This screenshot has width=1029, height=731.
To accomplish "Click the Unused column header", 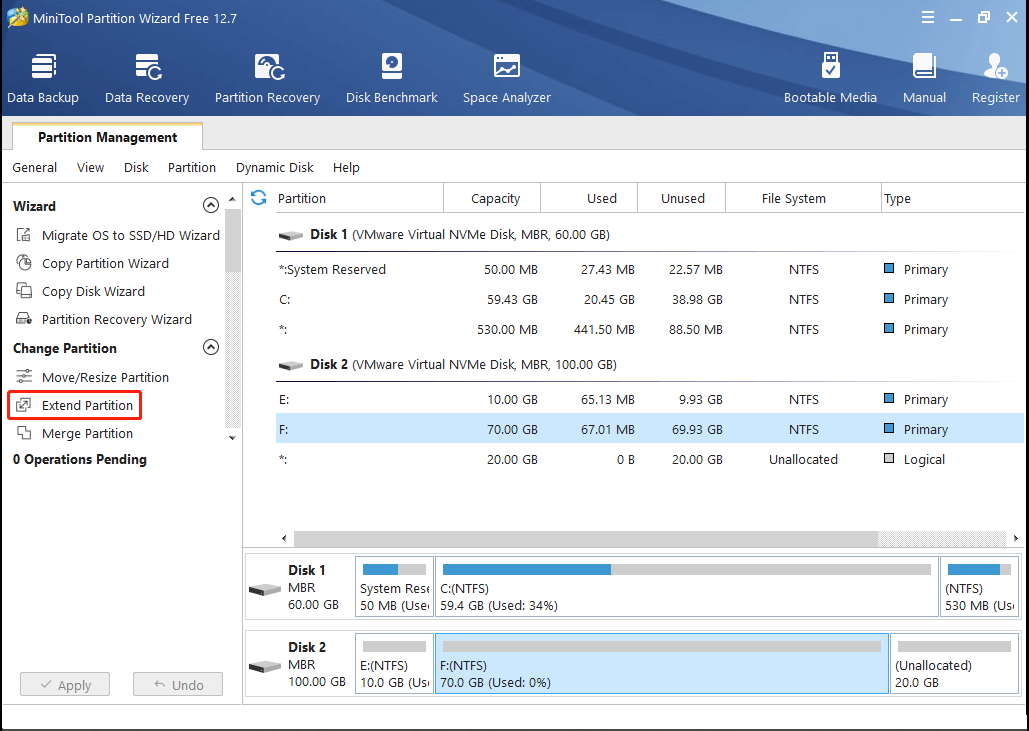I will (x=681, y=198).
